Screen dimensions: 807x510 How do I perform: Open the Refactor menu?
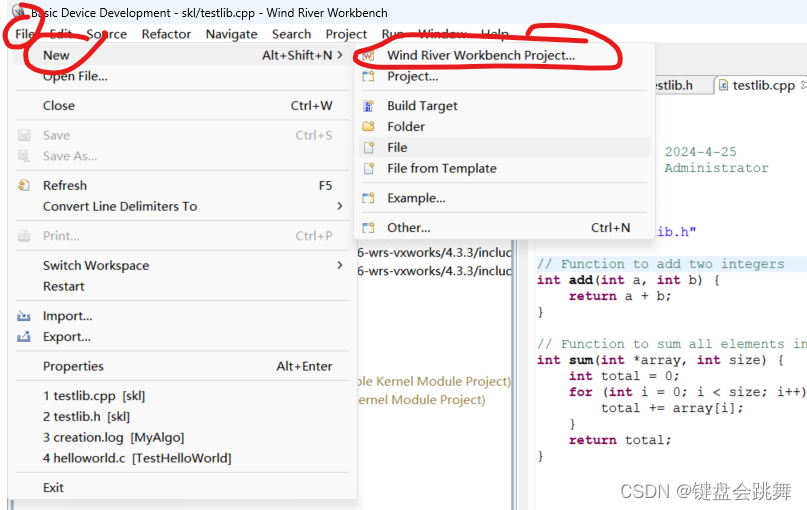click(x=166, y=34)
